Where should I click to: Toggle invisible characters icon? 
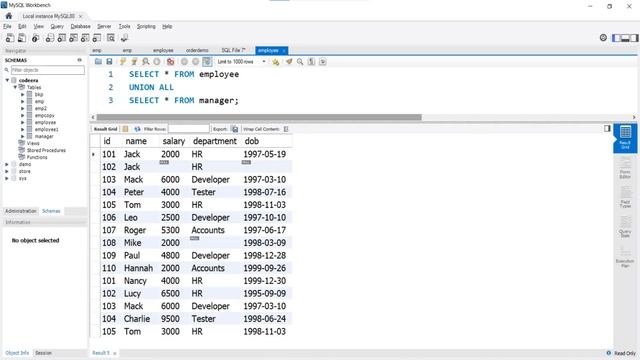[311, 62]
